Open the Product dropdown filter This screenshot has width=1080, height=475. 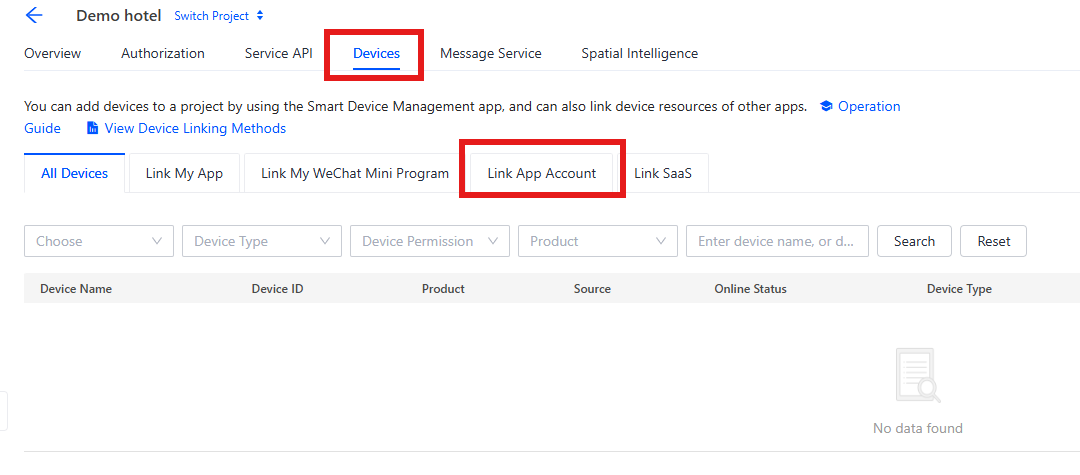598,241
